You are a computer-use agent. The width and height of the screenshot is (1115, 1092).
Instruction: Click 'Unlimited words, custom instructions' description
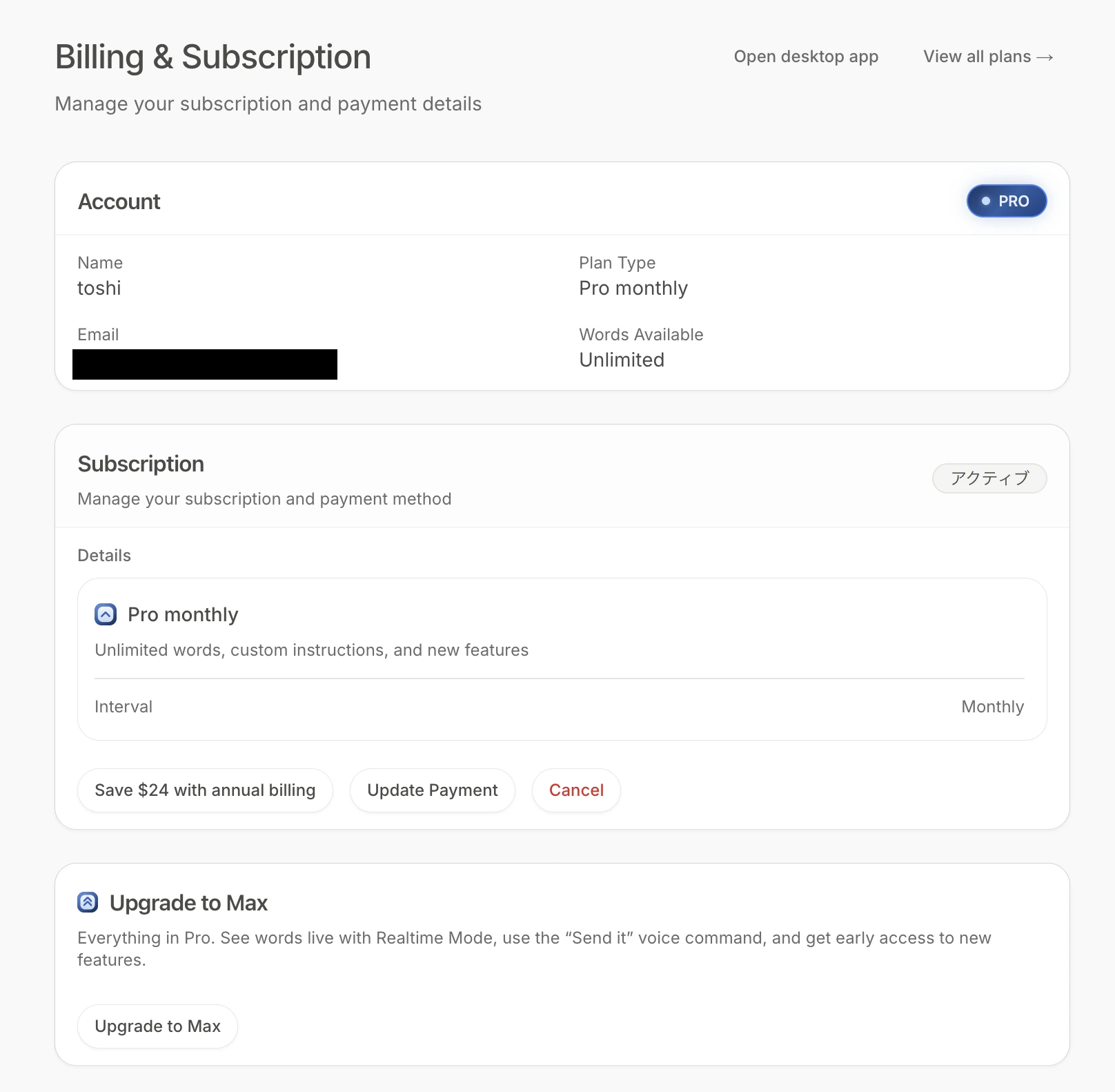pyautogui.click(x=312, y=650)
